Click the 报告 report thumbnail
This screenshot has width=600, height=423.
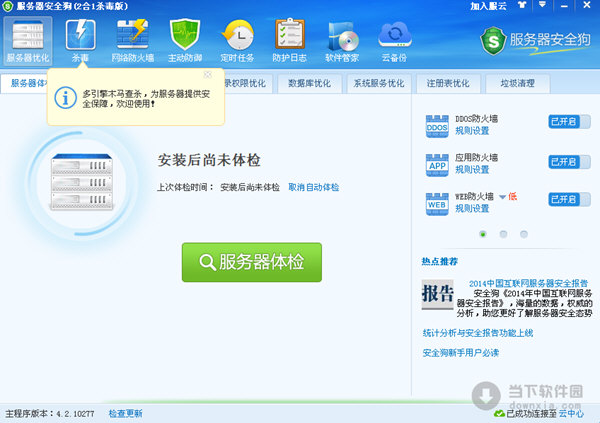coord(437,294)
